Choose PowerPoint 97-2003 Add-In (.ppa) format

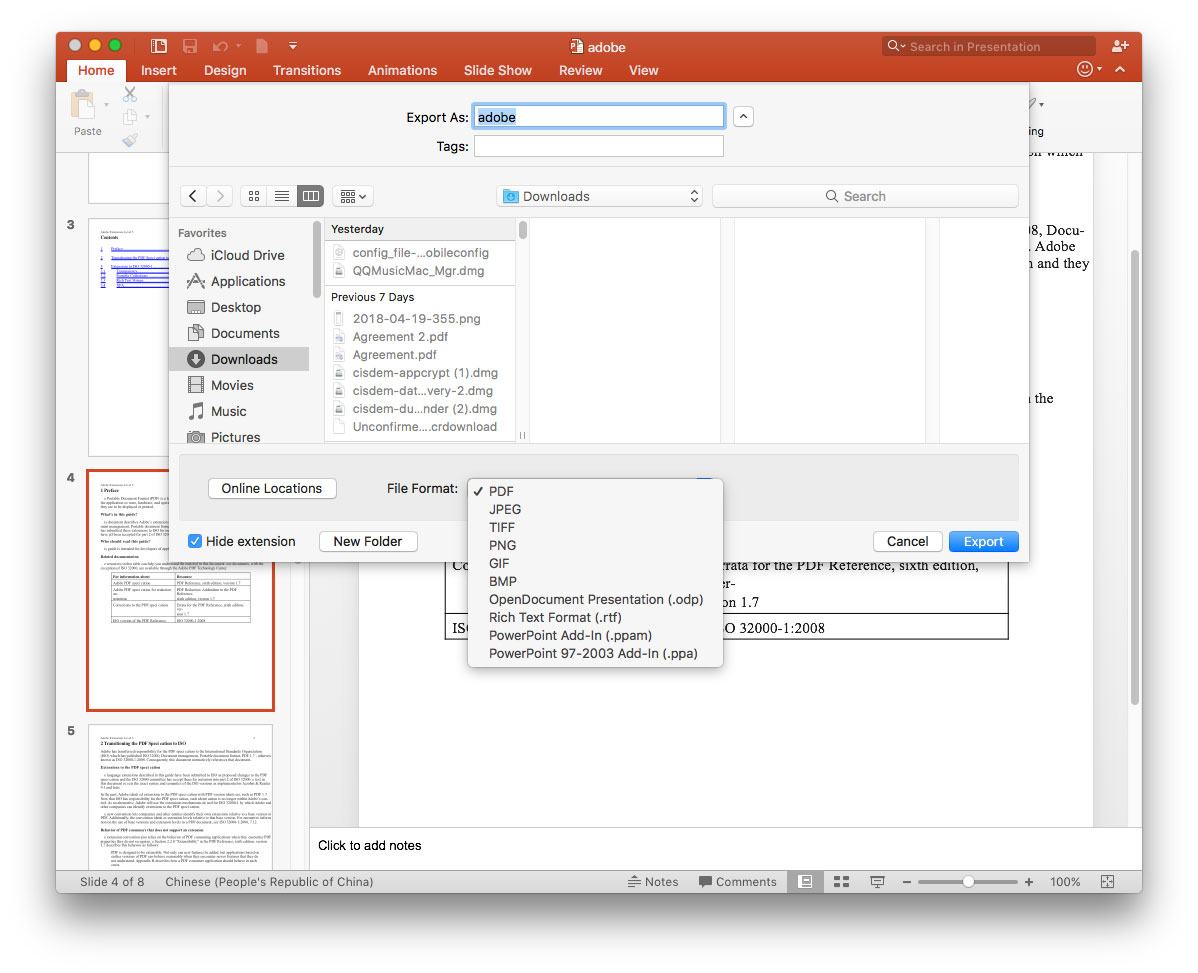click(x=595, y=654)
